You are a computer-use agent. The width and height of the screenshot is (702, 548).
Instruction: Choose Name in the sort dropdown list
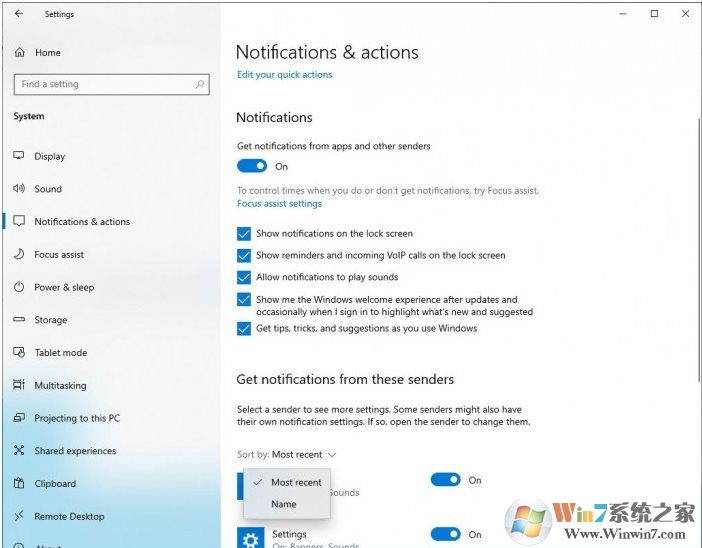284,504
